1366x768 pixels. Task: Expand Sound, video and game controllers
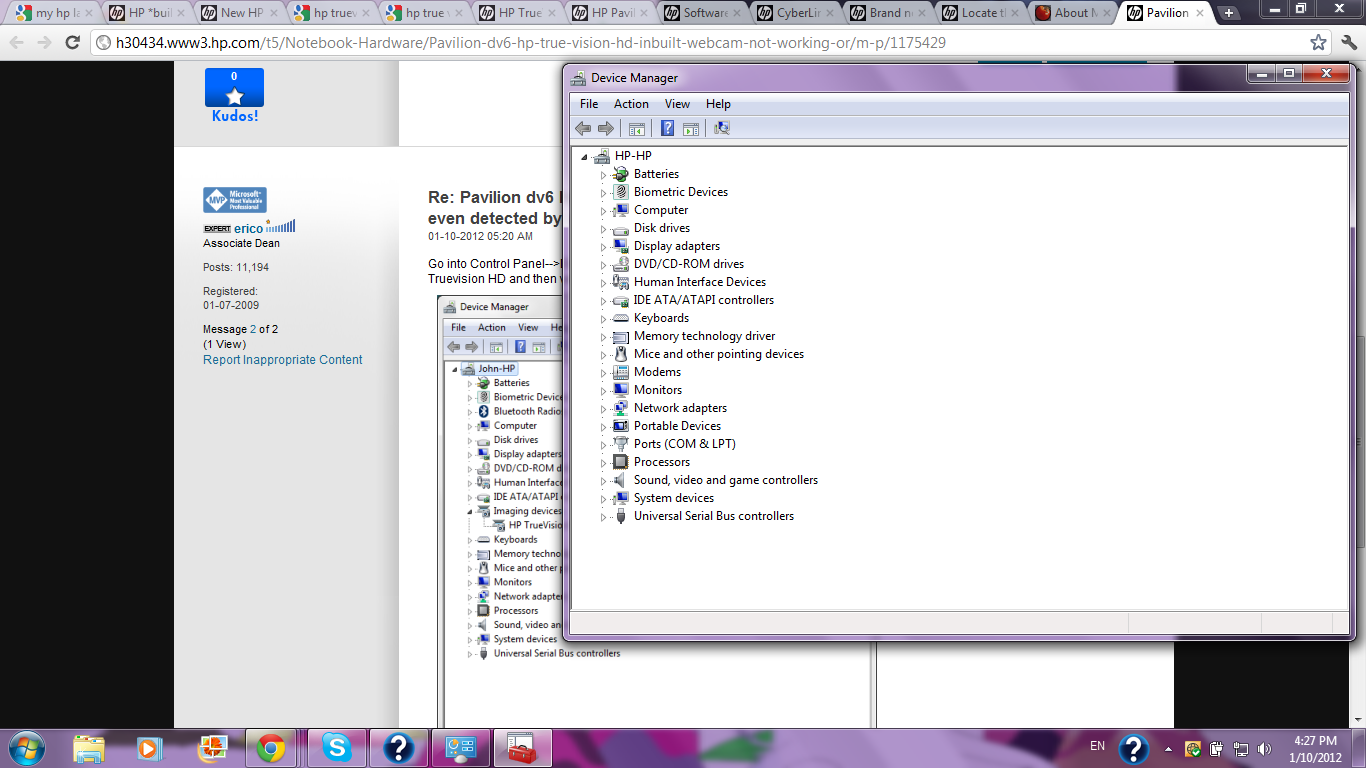point(603,481)
